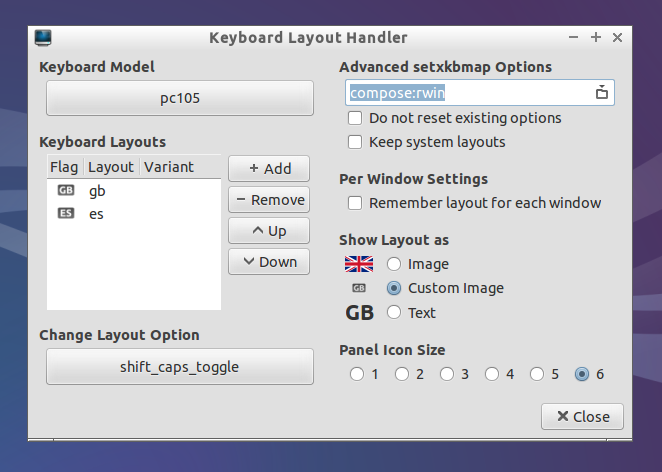Click the UK flag image preview

358,264
